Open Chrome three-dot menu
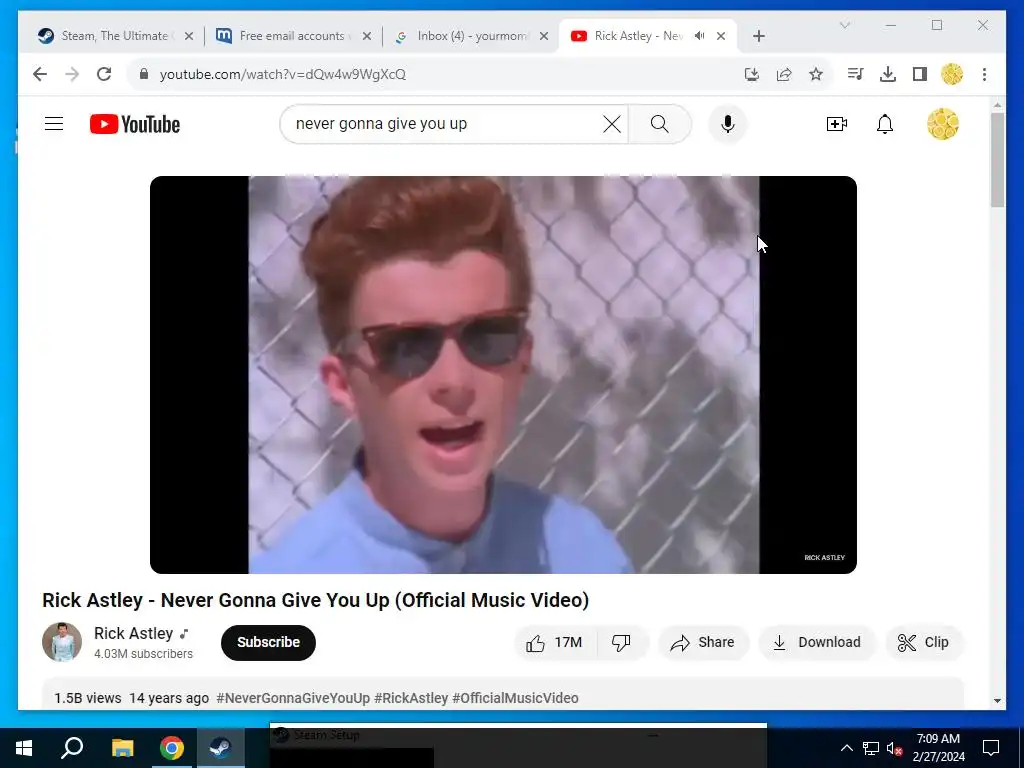Screen dimensions: 1024x768 click(x=984, y=74)
